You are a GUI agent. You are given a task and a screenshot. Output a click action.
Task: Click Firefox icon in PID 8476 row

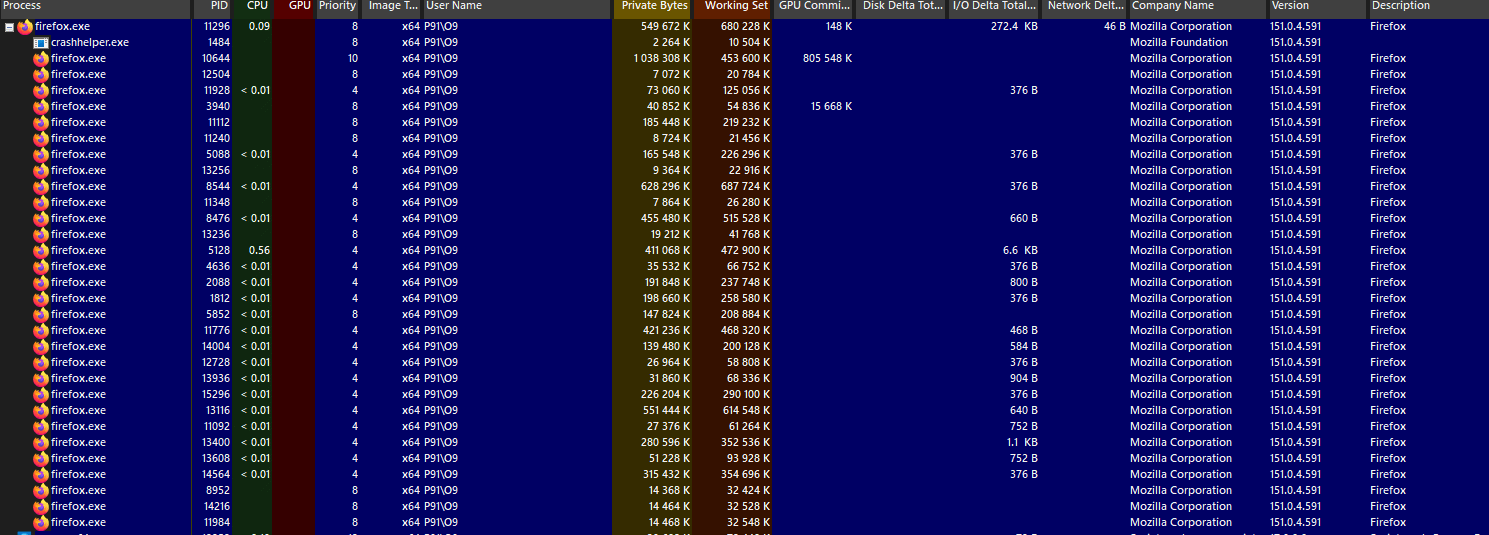click(x=41, y=219)
